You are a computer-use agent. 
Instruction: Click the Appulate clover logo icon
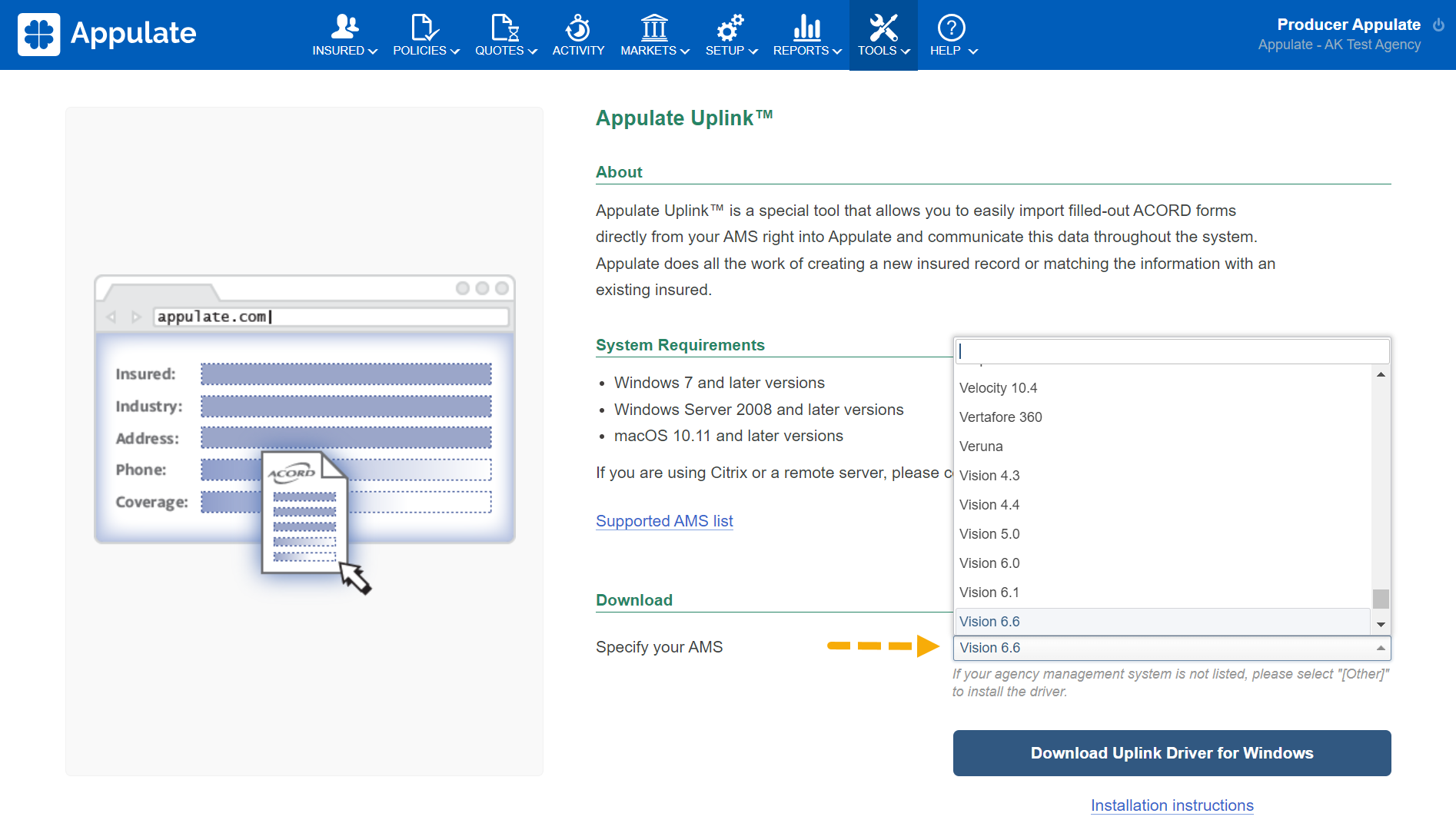[38, 35]
